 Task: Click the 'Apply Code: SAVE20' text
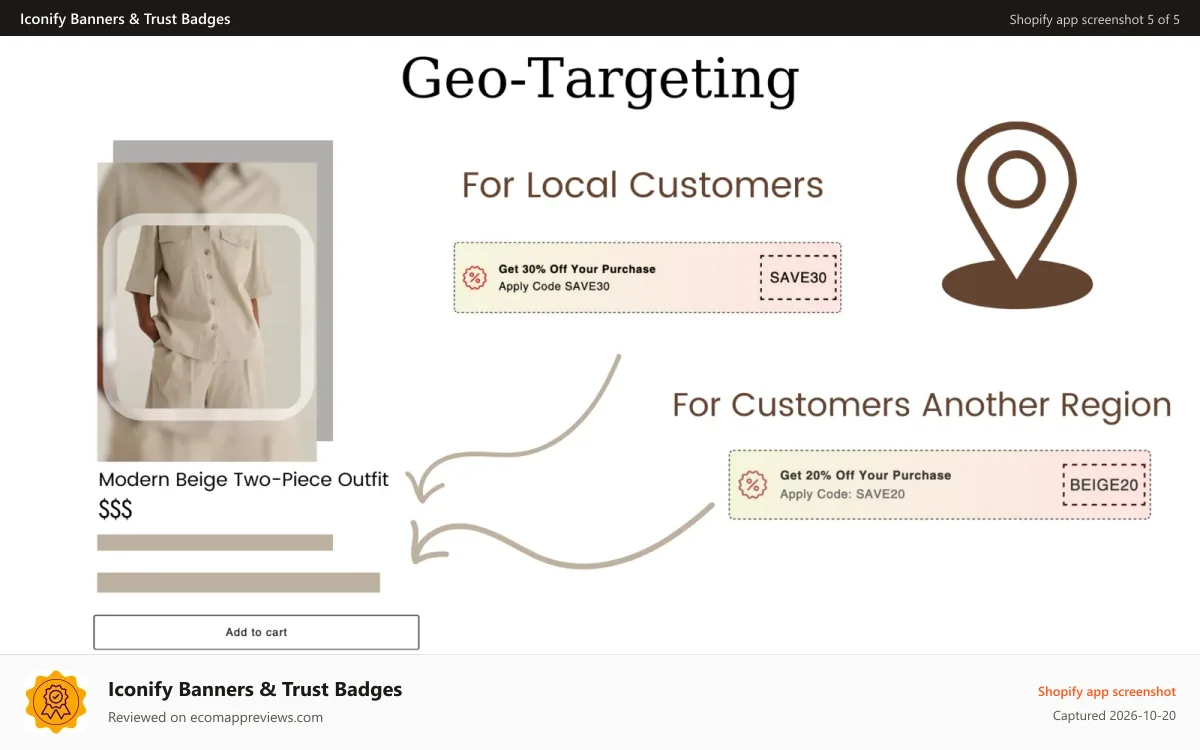pyautogui.click(x=842, y=494)
